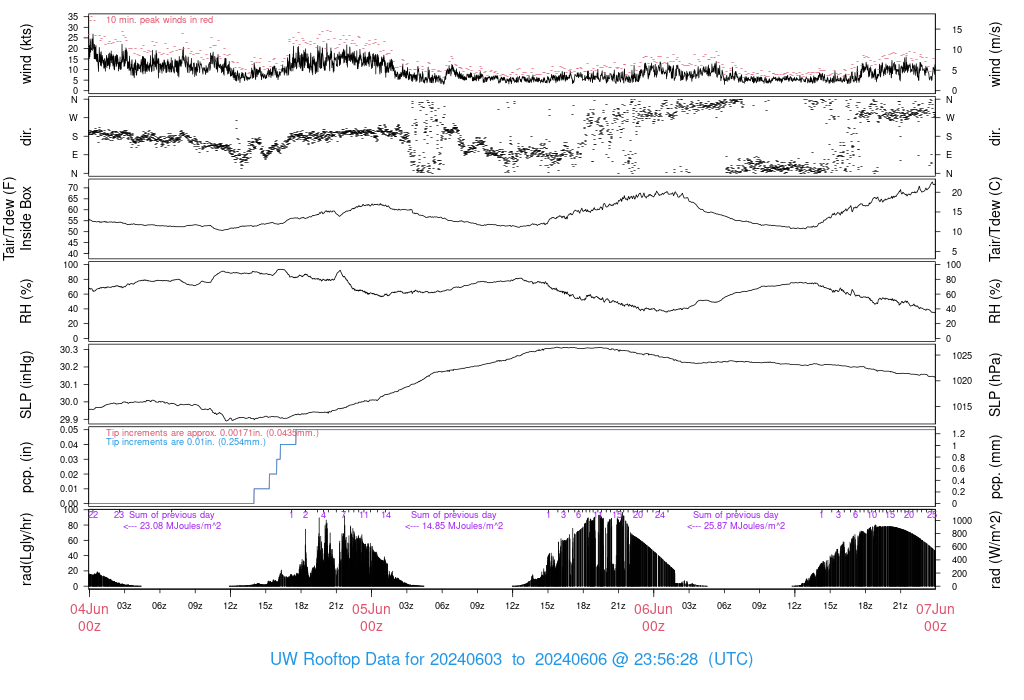Click the 'pcp. (in)' left axis label
The width and height of the screenshot is (1024, 700).
pos(26,467)
